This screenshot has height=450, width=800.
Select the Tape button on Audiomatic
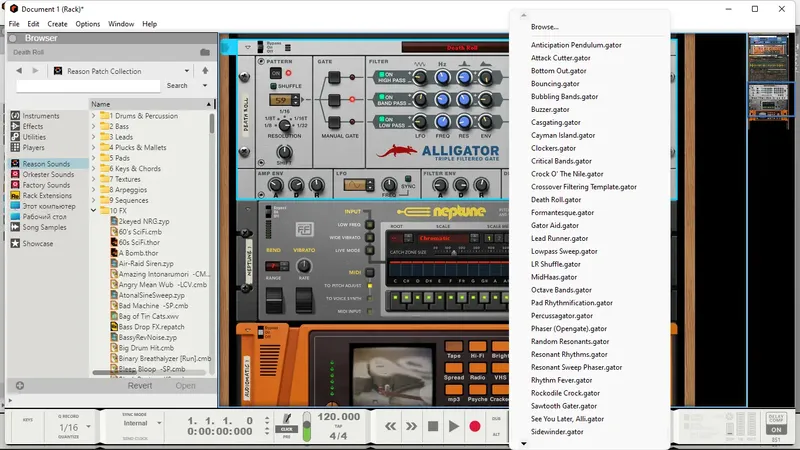454,346
